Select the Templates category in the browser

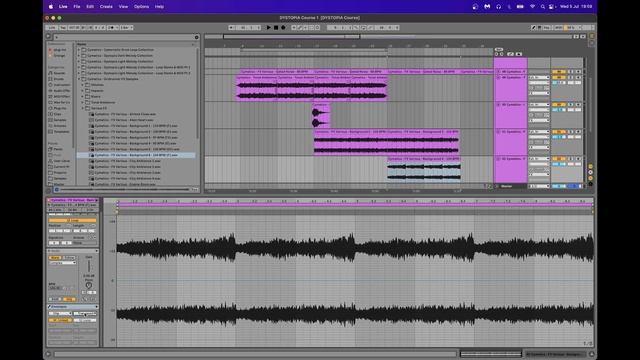point(59,132)
